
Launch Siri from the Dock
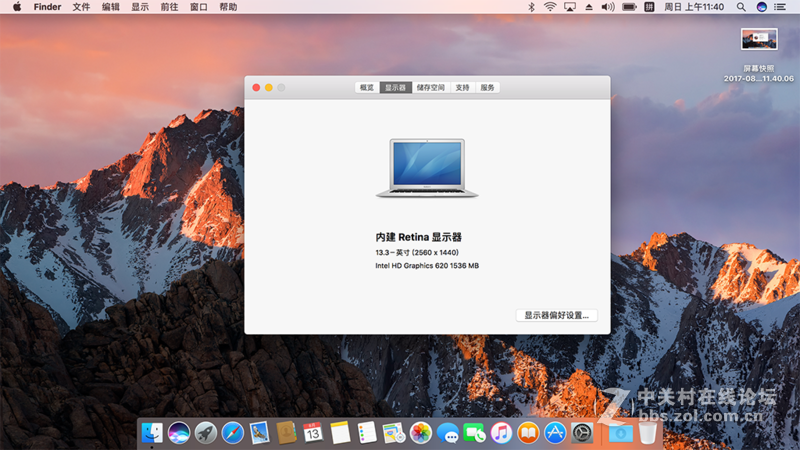point(179,433)
